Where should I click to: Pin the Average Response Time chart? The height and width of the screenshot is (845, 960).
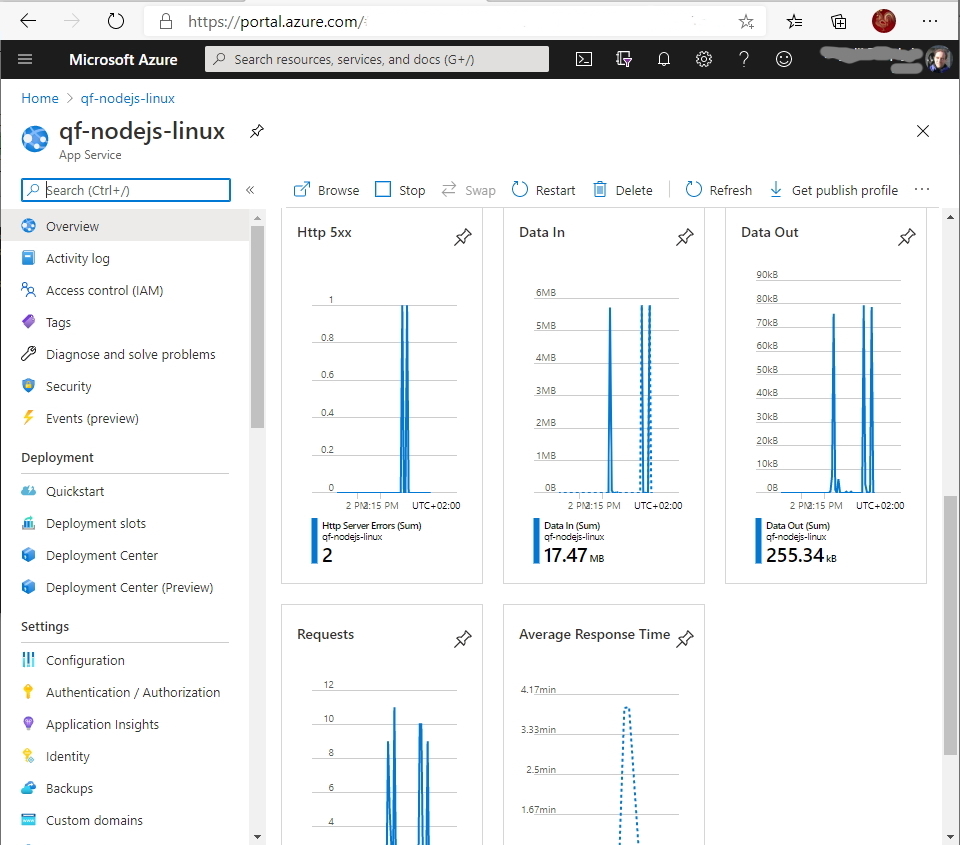[685, 639]
